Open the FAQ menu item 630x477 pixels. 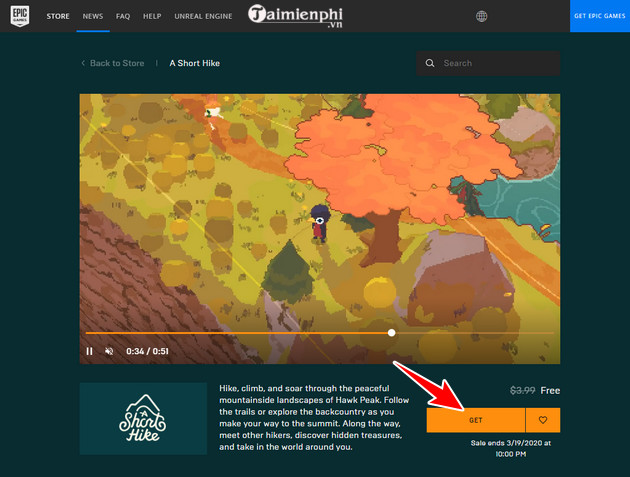point(123,16)
